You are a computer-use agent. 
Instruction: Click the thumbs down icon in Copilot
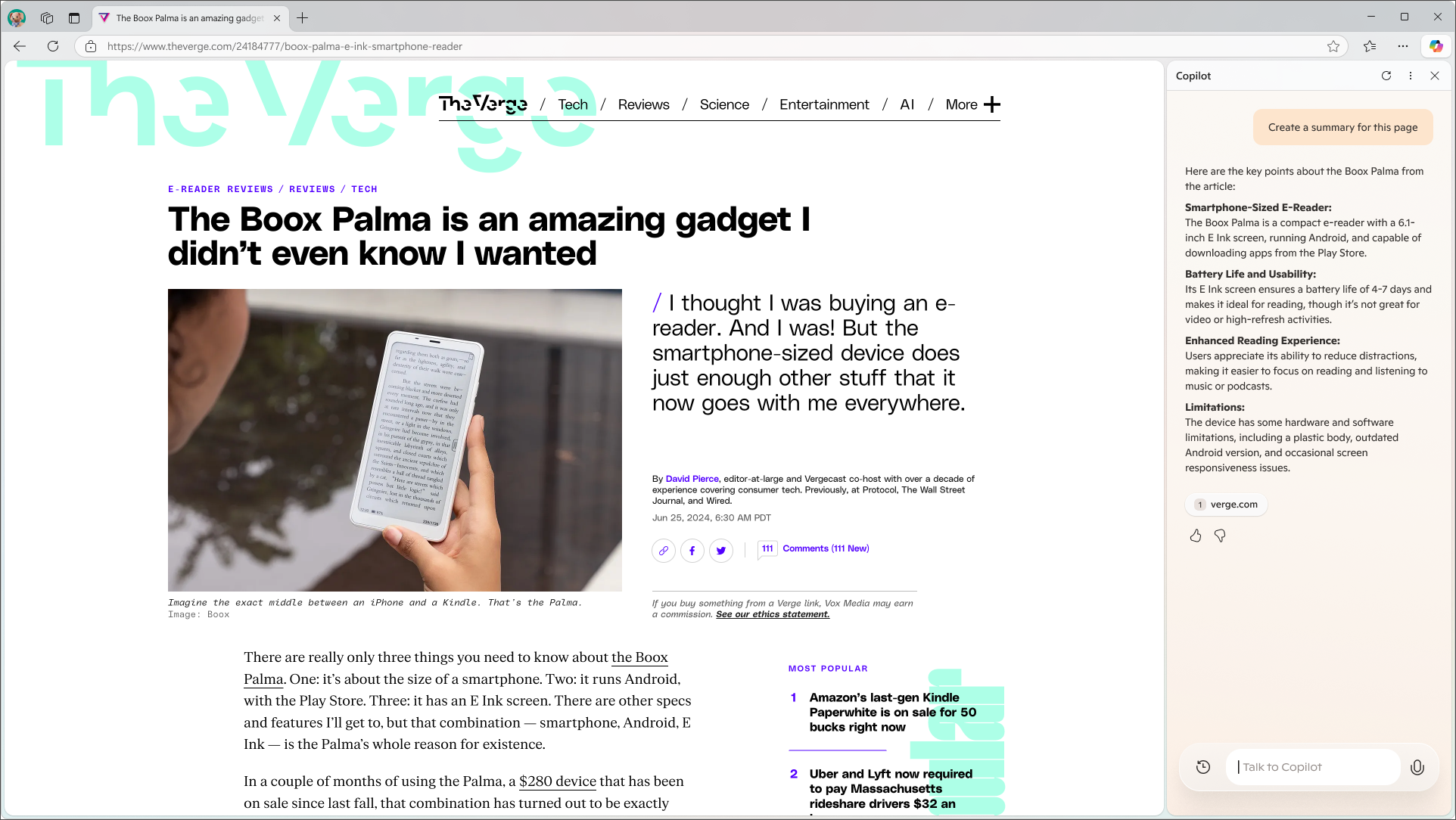[x=1219, y=535]
